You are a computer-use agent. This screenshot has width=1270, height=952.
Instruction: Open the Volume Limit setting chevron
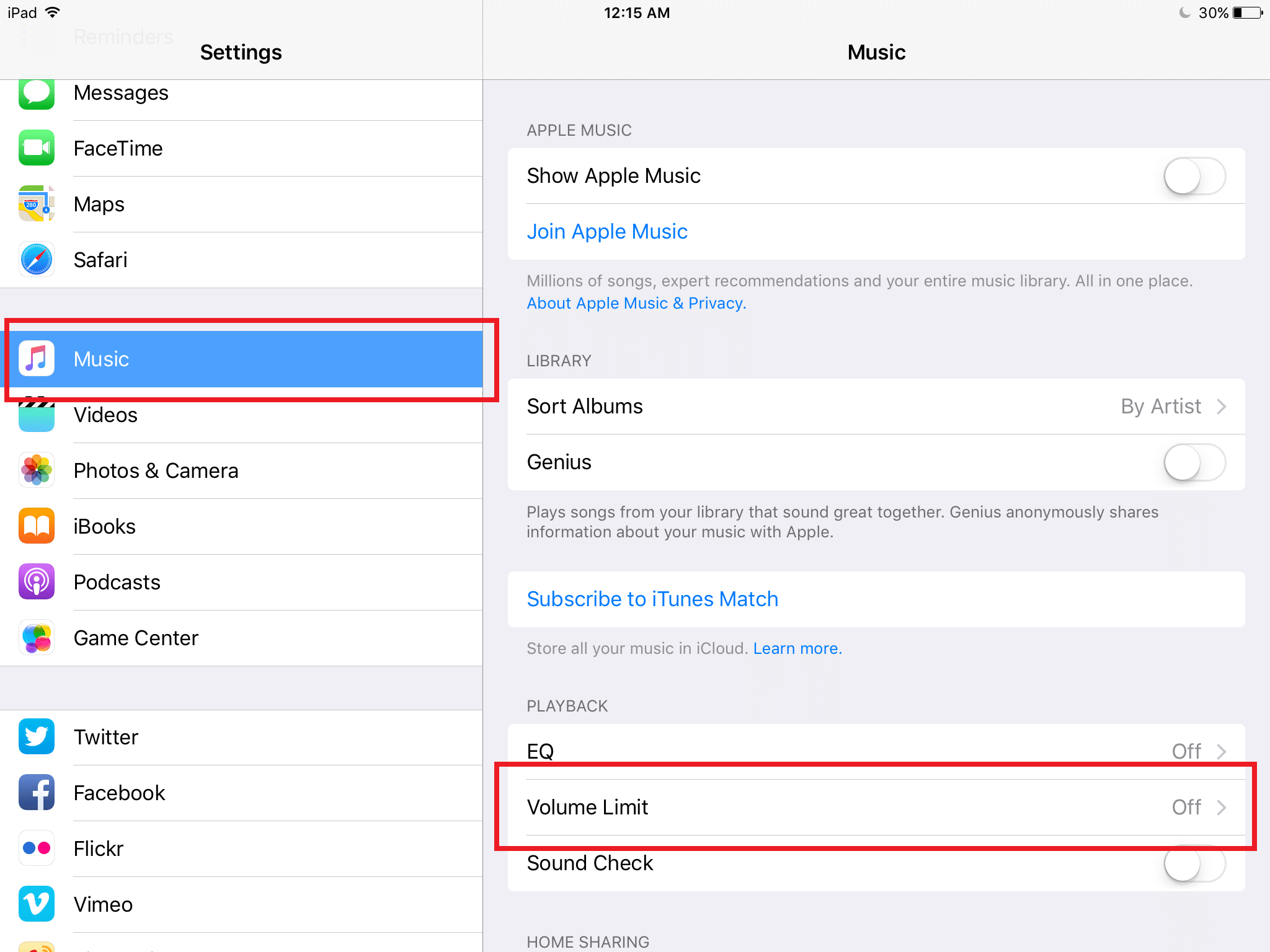point(1221,807)
